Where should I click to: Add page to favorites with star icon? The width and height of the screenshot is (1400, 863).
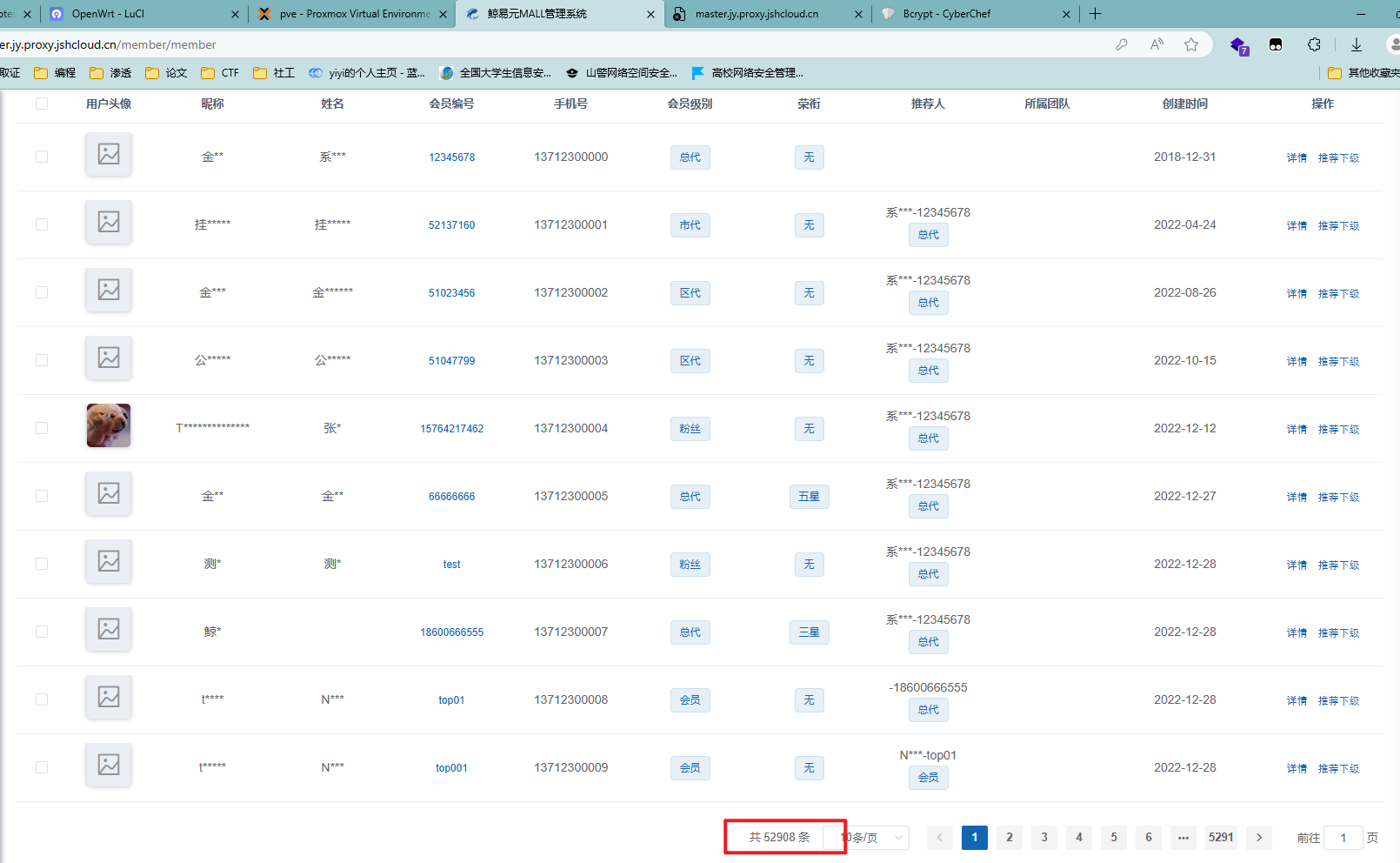(x=1191, y=44)
